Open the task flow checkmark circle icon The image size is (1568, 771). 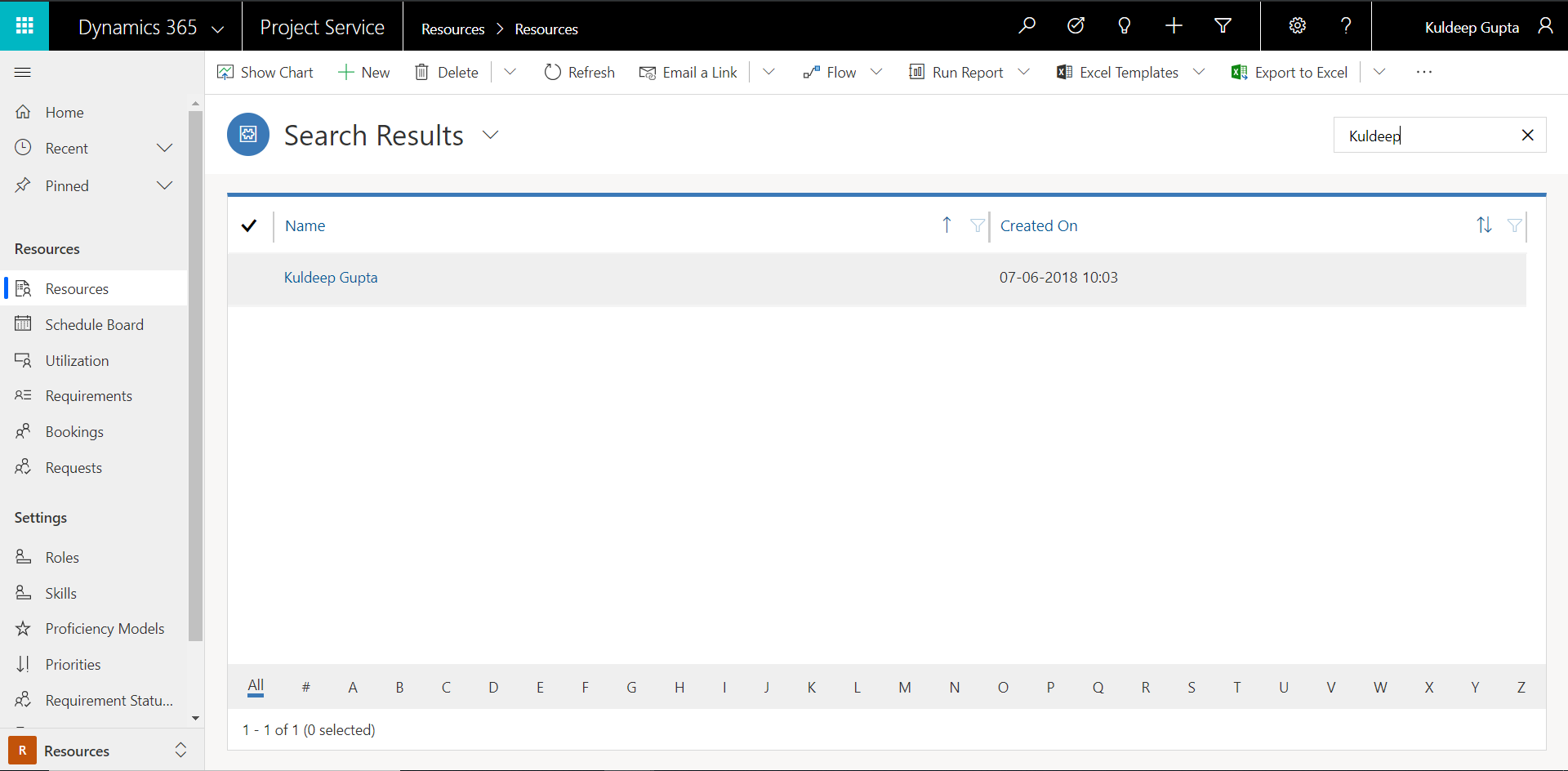pyautogui.click(x=1076, y=26)
